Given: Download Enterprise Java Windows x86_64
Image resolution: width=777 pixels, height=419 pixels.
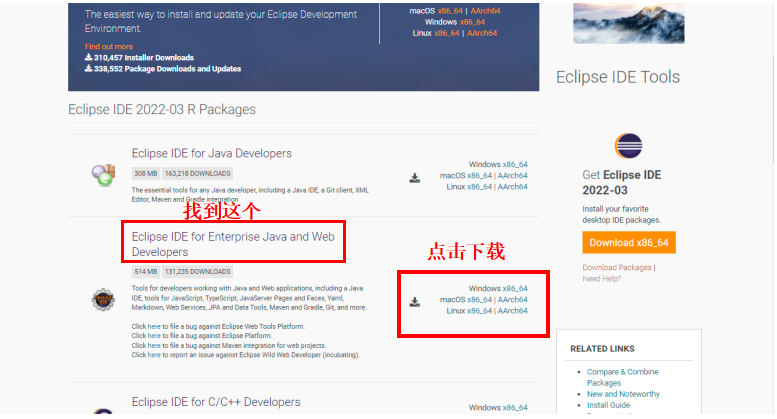Looking at the screenshot, I should click(x=515, y=288).
